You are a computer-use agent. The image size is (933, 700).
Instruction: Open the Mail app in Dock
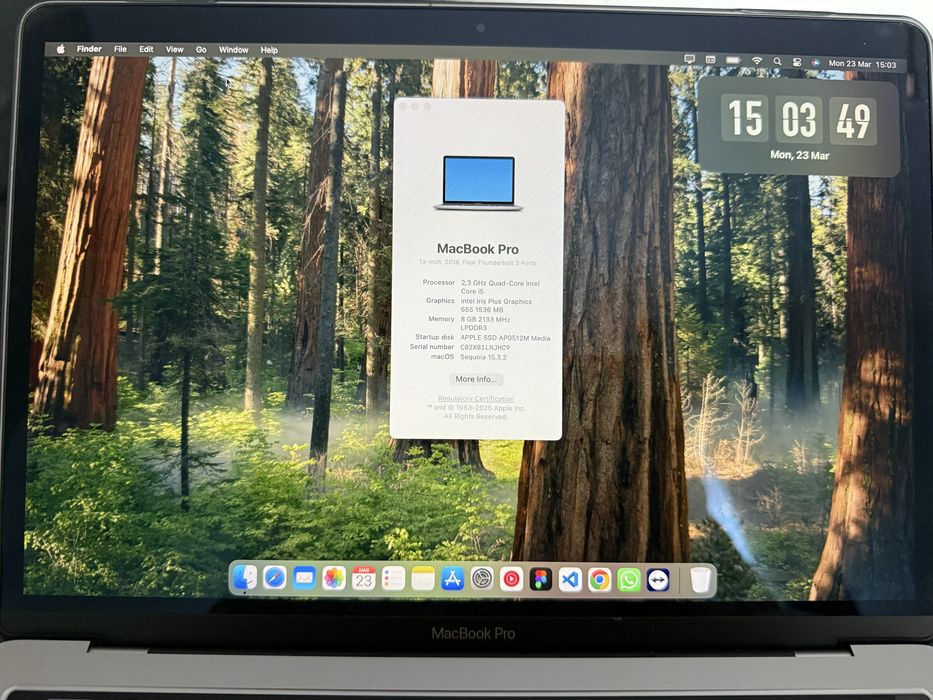click(x=304, y=578)
